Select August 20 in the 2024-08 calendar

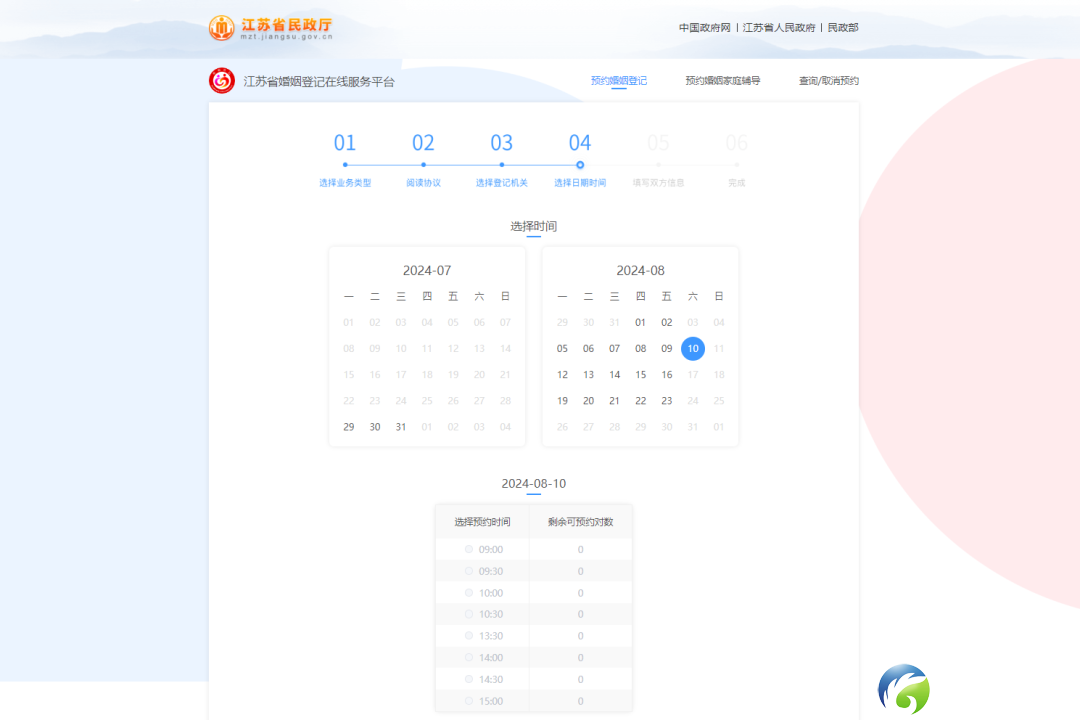click(x=588, y=400)
